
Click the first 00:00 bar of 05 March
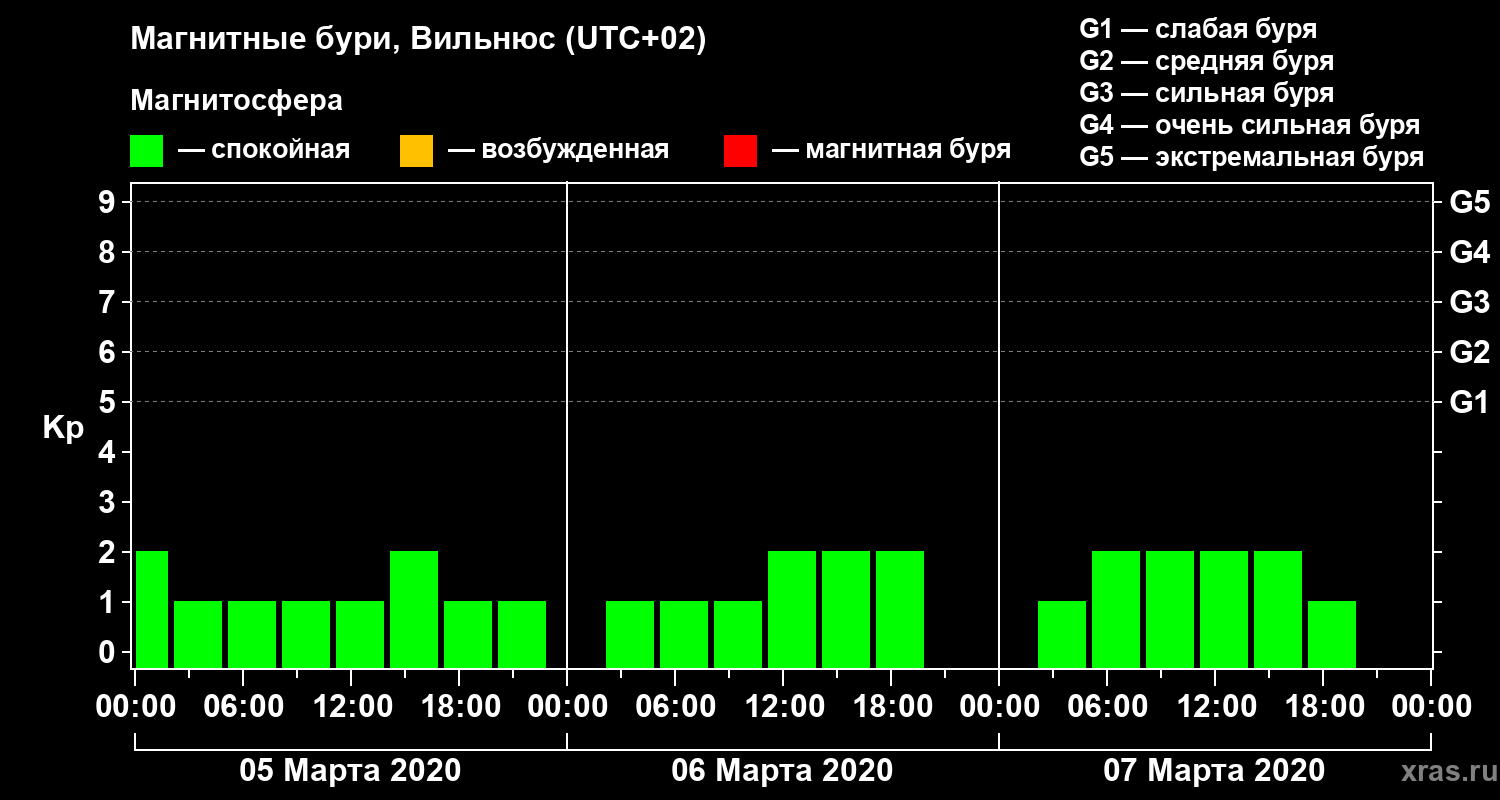pos(152,609)
